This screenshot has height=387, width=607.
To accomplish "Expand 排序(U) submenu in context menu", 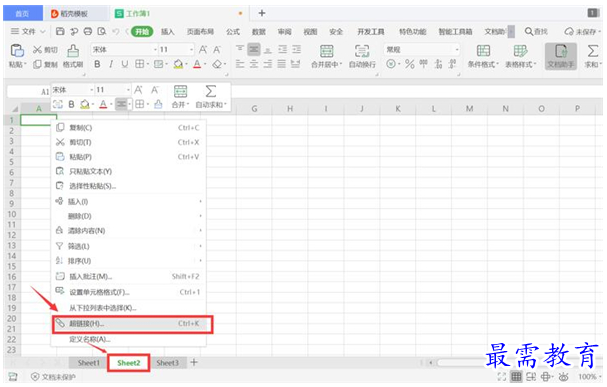I will [x=128, y=261].
